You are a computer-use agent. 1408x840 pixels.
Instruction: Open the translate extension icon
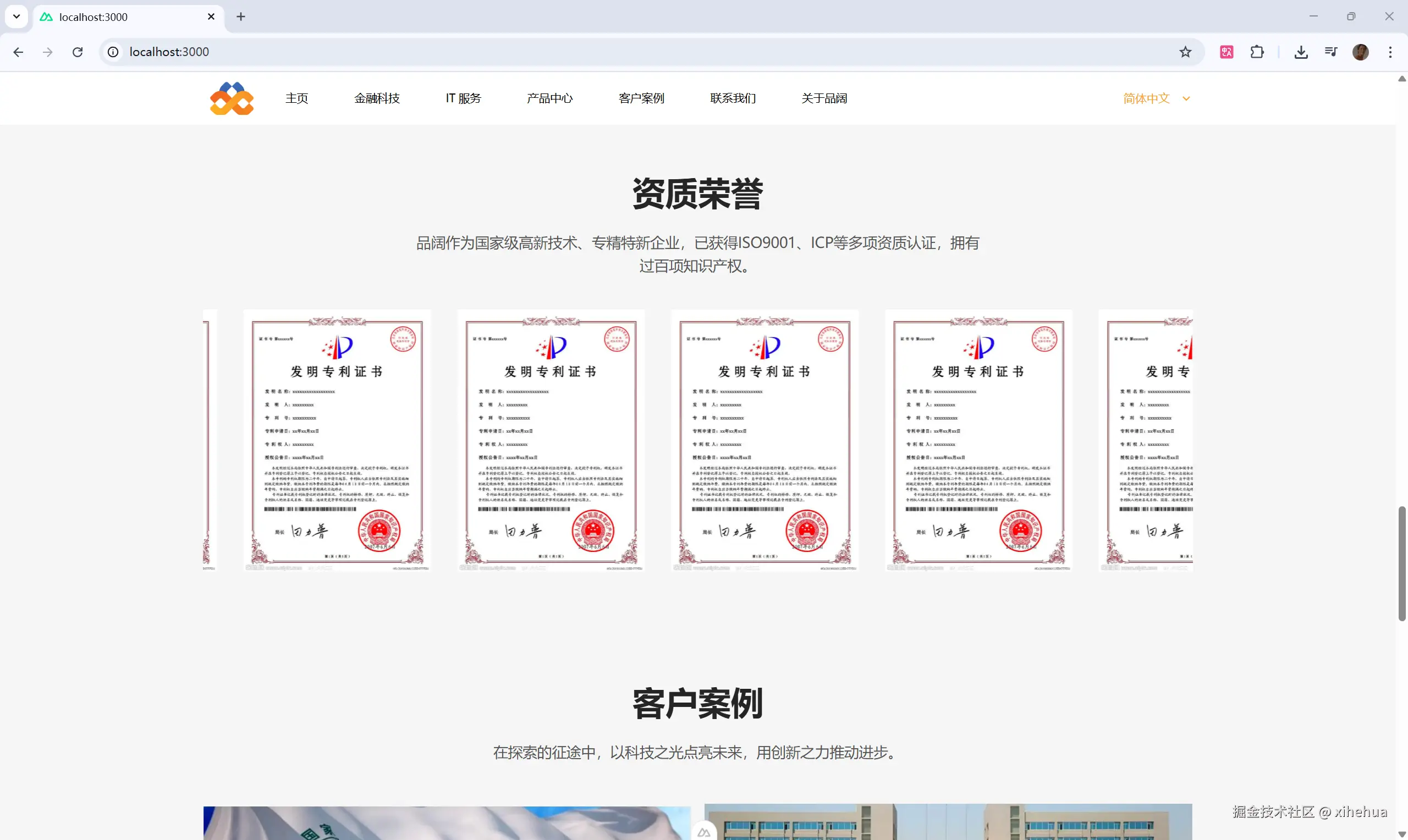click(x=1226, y=52)
